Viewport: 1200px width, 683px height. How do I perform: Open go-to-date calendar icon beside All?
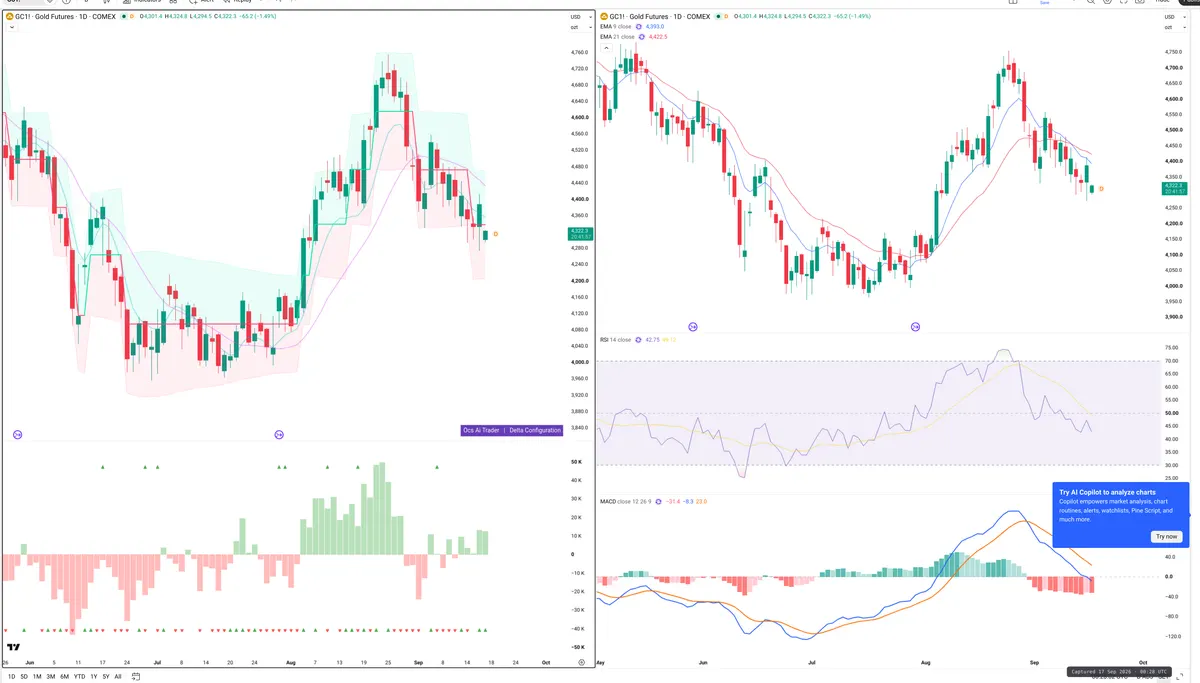coord(136,676)
